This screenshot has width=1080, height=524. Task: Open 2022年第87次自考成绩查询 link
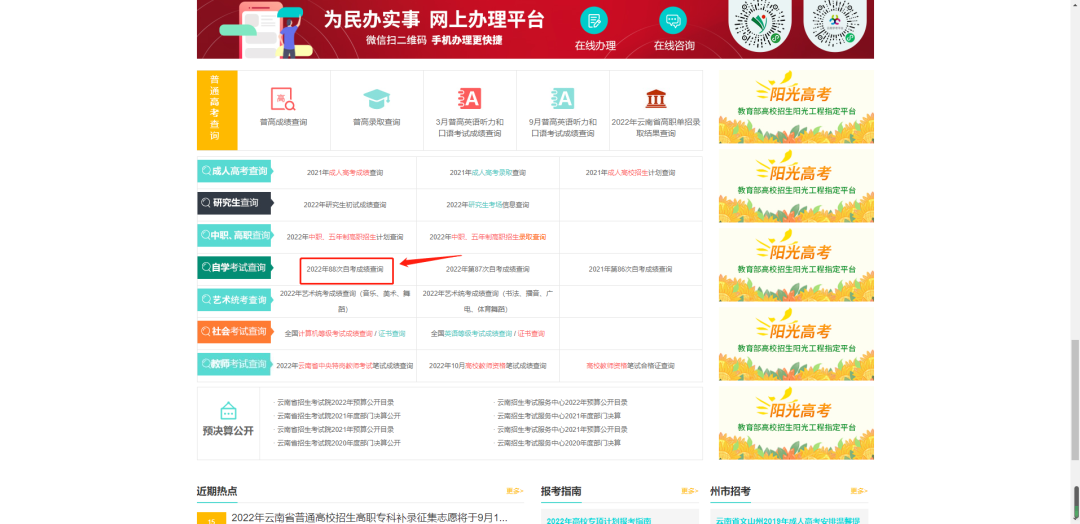[x=488, y=269]
